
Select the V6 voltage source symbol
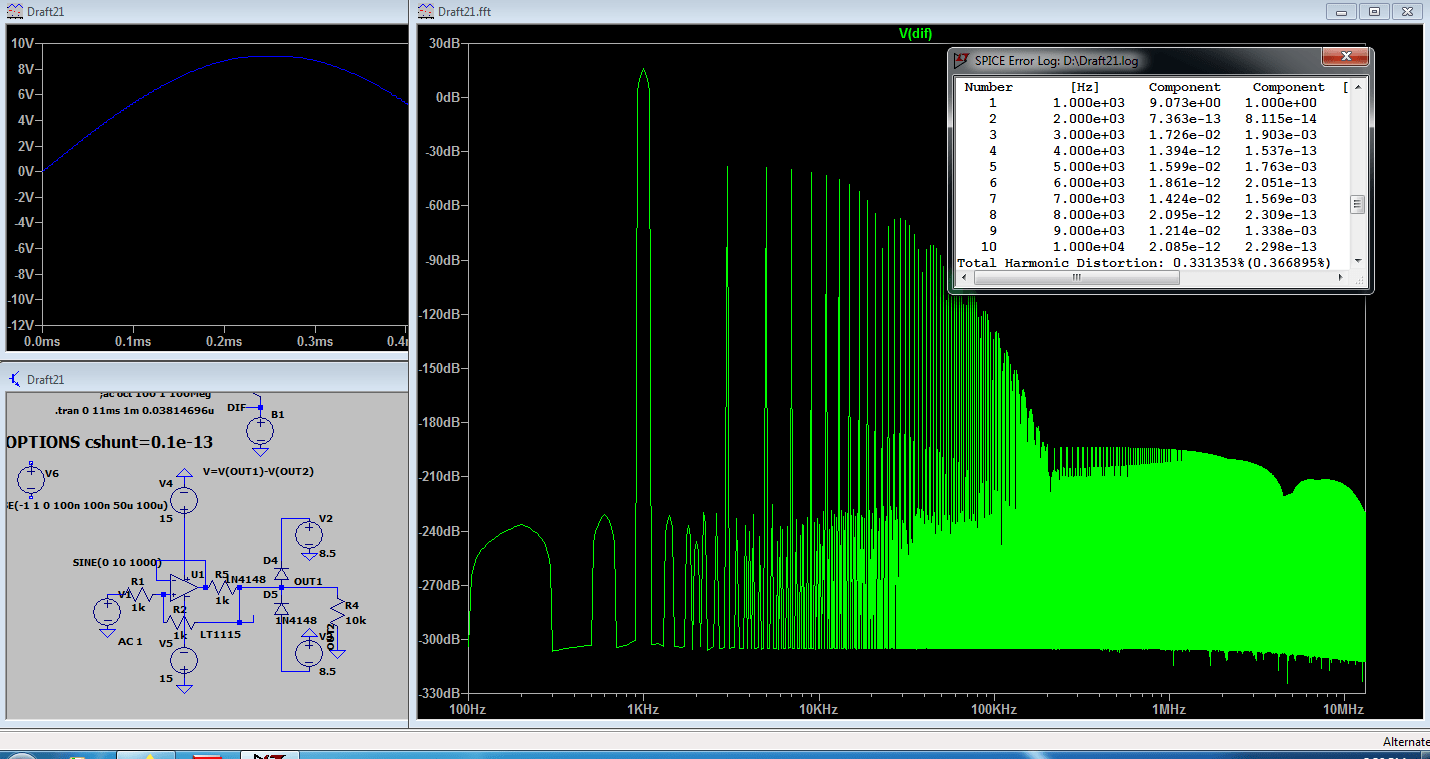point(32,479)
